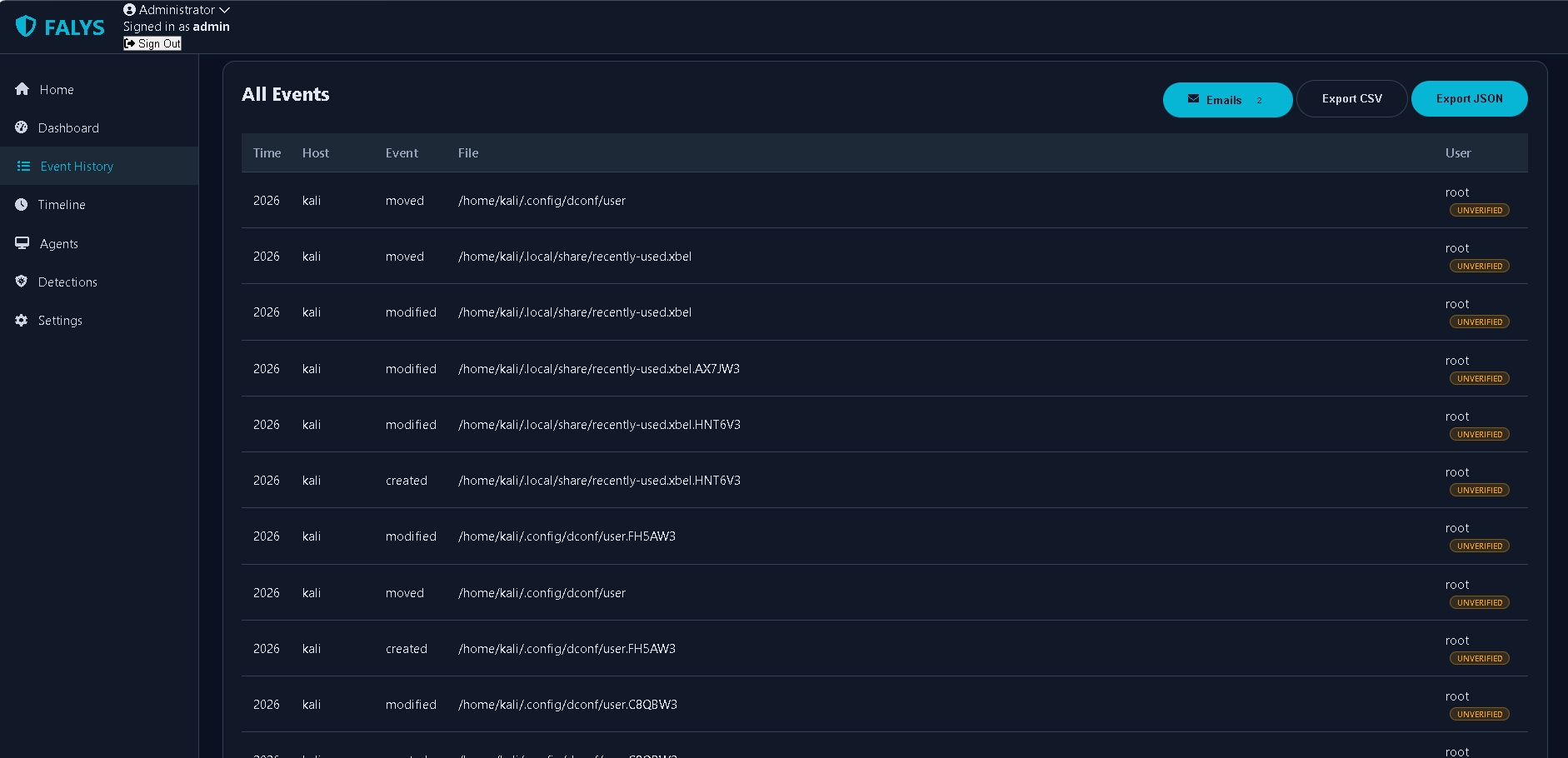Image resolution: width=1568 pixels, height=758 pixels.
Task: Click the modified recently-used.xbel.HNT6V3 file path
Action: (599, 424)
